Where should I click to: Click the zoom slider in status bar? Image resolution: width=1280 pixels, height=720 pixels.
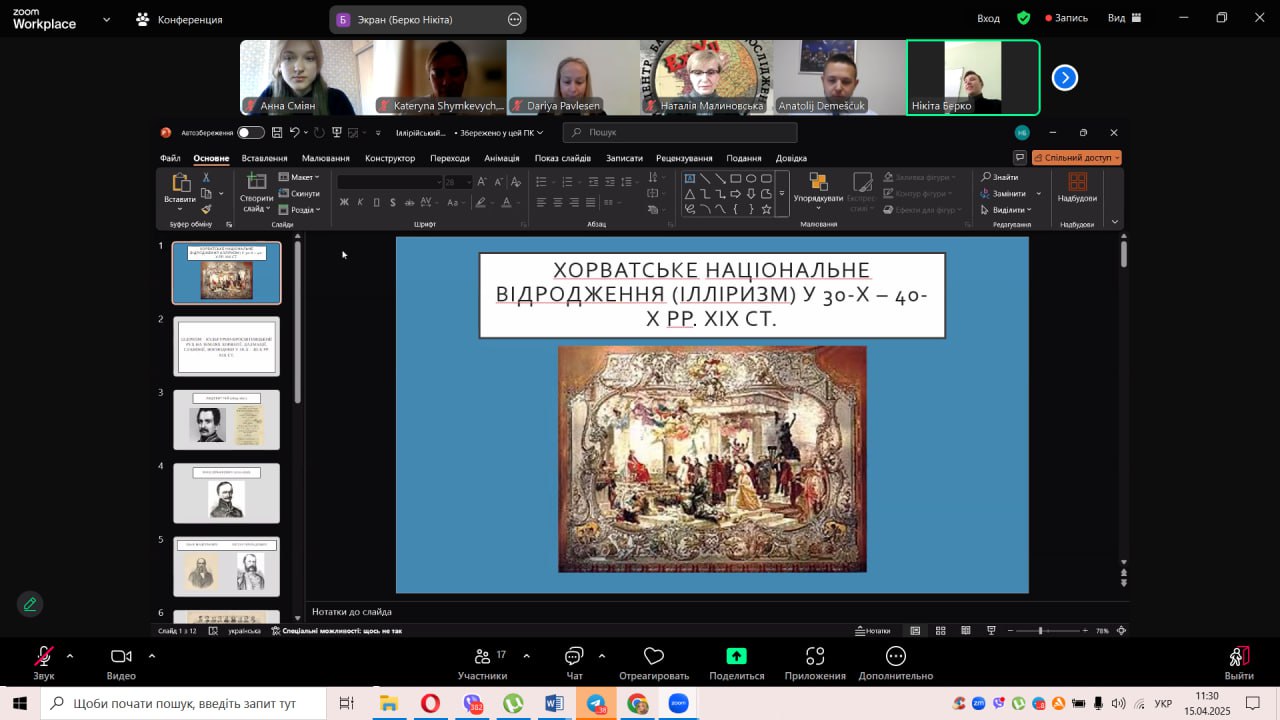[1046, 631]
